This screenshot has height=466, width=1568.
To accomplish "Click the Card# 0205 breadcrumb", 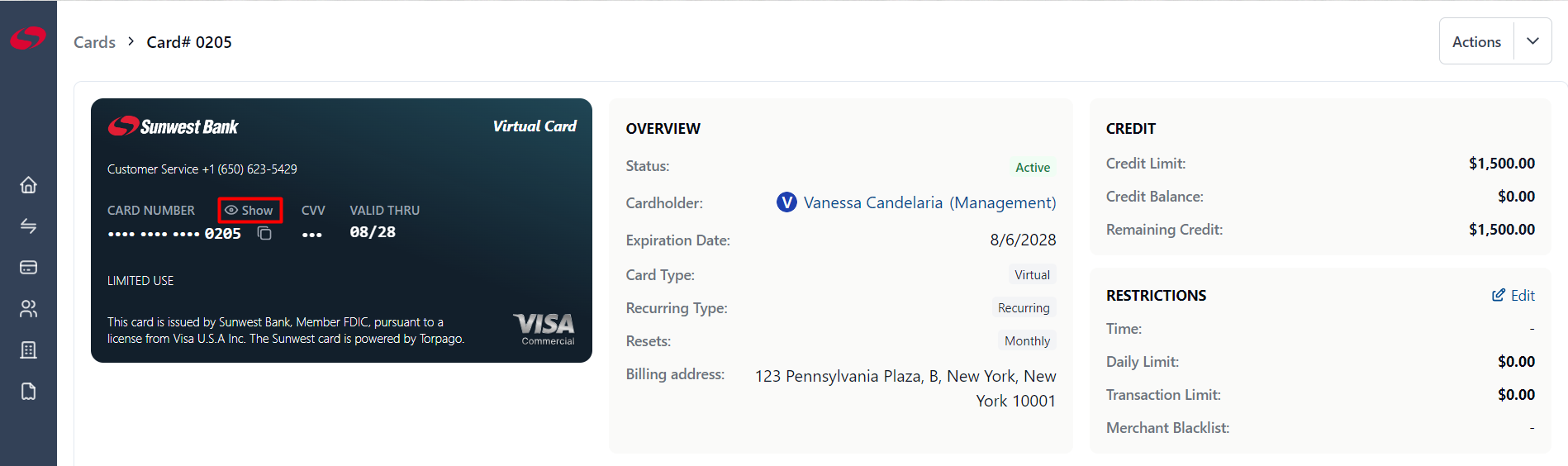I will tap(189, 42).
